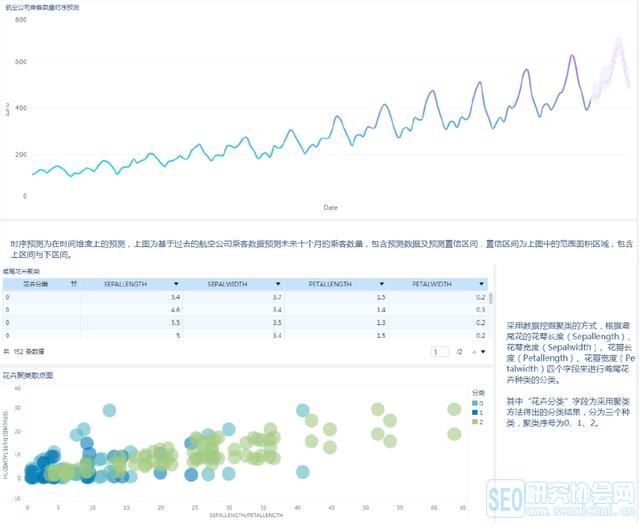Click the PETALLENGTH column header text

tap(330, 284)
